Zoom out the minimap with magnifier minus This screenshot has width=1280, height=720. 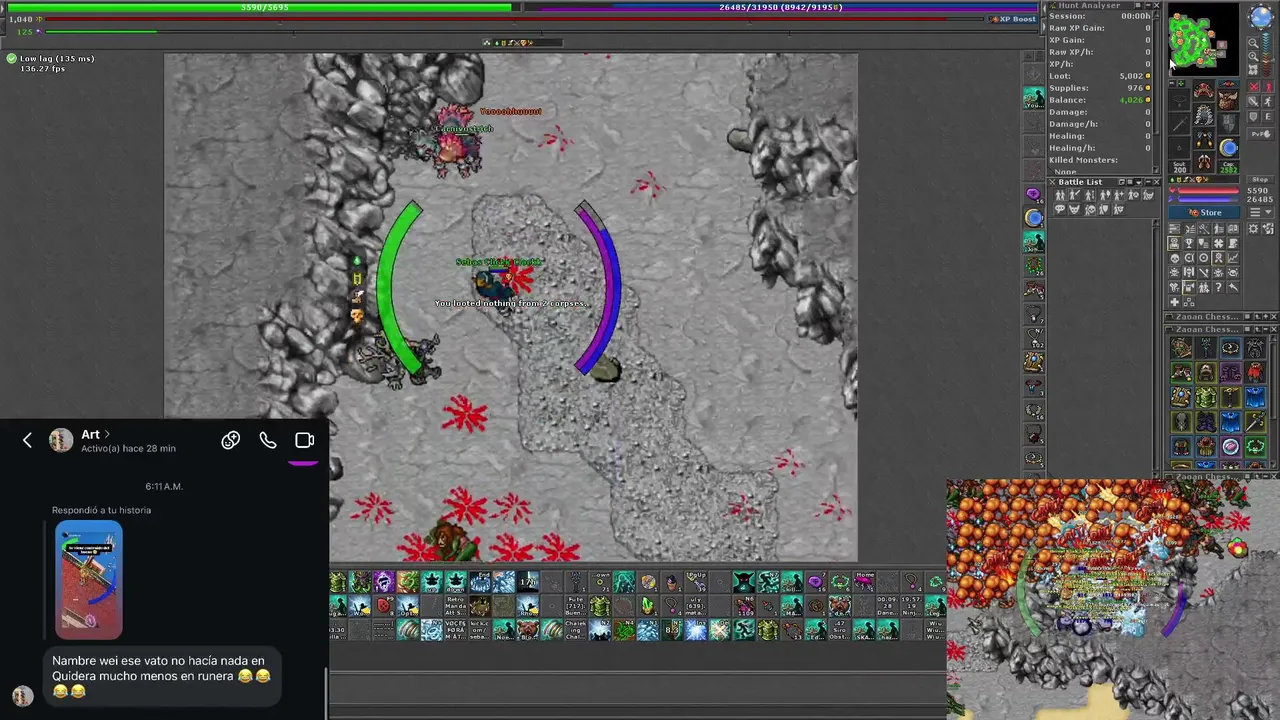point(1253,43)
